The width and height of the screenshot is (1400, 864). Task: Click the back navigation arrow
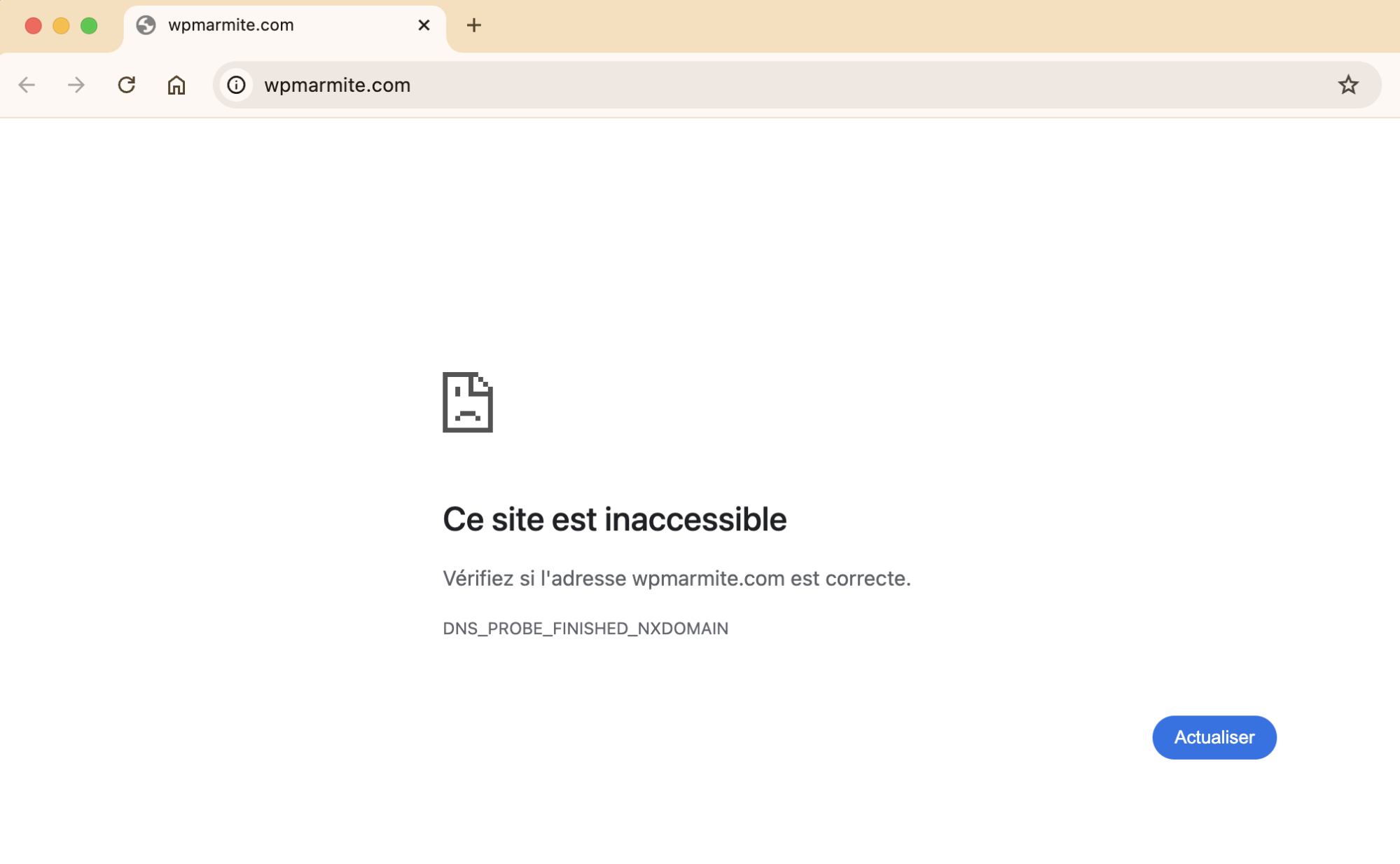pos(27,85)
